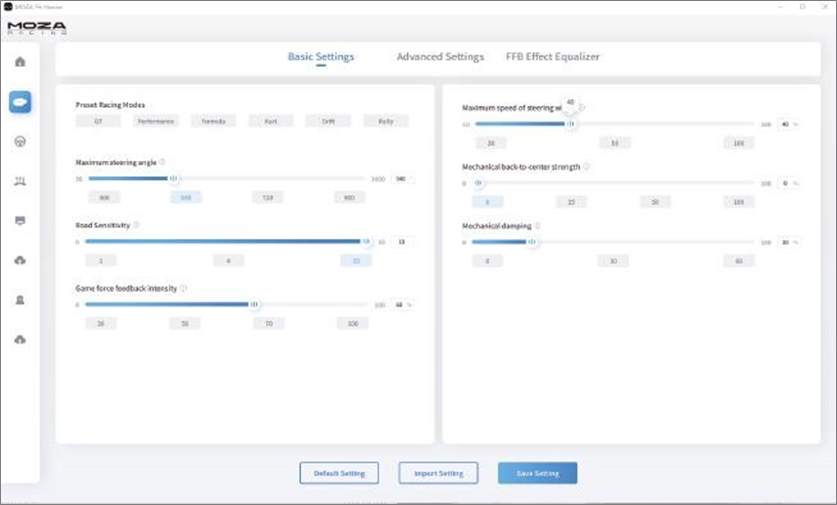Click the Maximum steering angle value field
Image resolution: width=837 pixels, height=505 pixels.
[x=401, y=179]
